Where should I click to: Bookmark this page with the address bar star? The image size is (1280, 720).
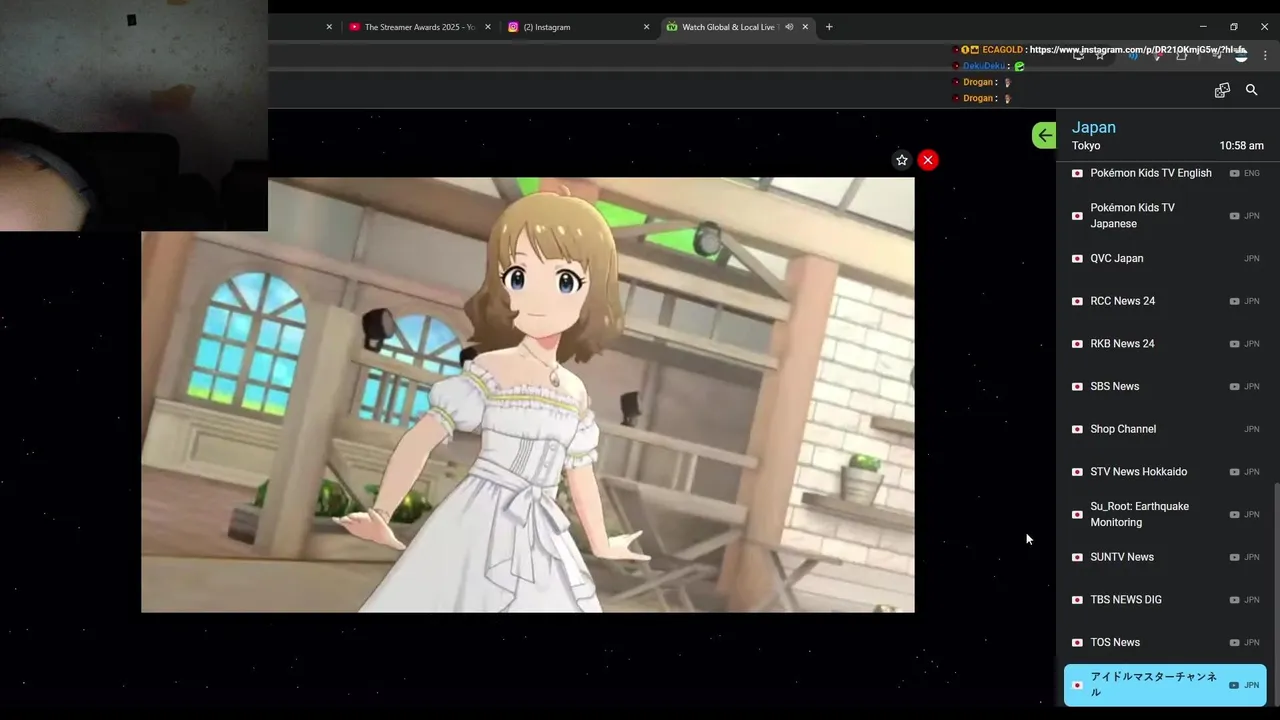click(x=1100, y=56)
